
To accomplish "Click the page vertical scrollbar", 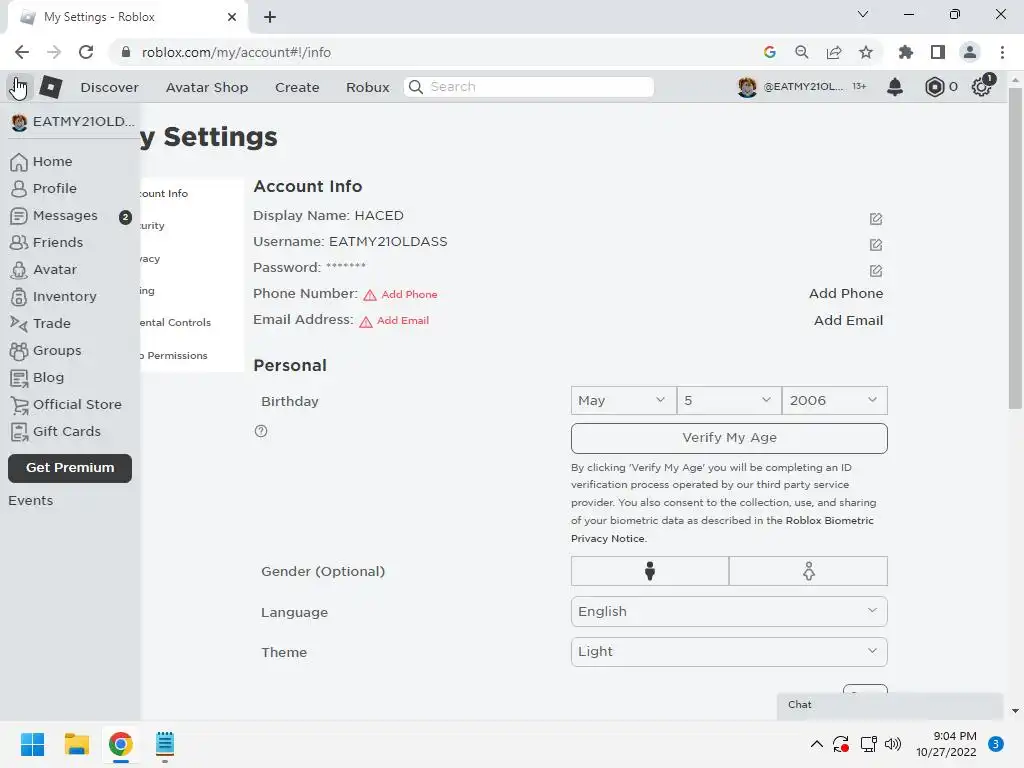I will point(1014,248).
